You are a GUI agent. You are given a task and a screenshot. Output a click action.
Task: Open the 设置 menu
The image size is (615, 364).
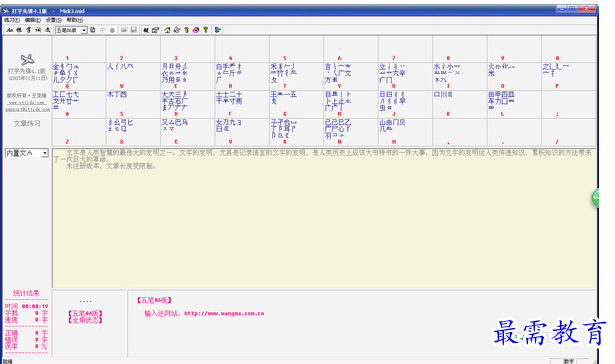pyautogui.click(x=54, y=20)
